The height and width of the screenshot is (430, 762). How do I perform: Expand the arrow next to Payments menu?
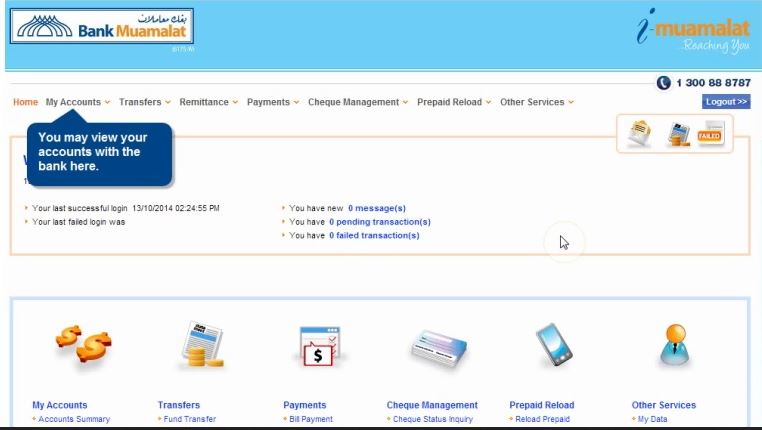(x=296, y=103)
